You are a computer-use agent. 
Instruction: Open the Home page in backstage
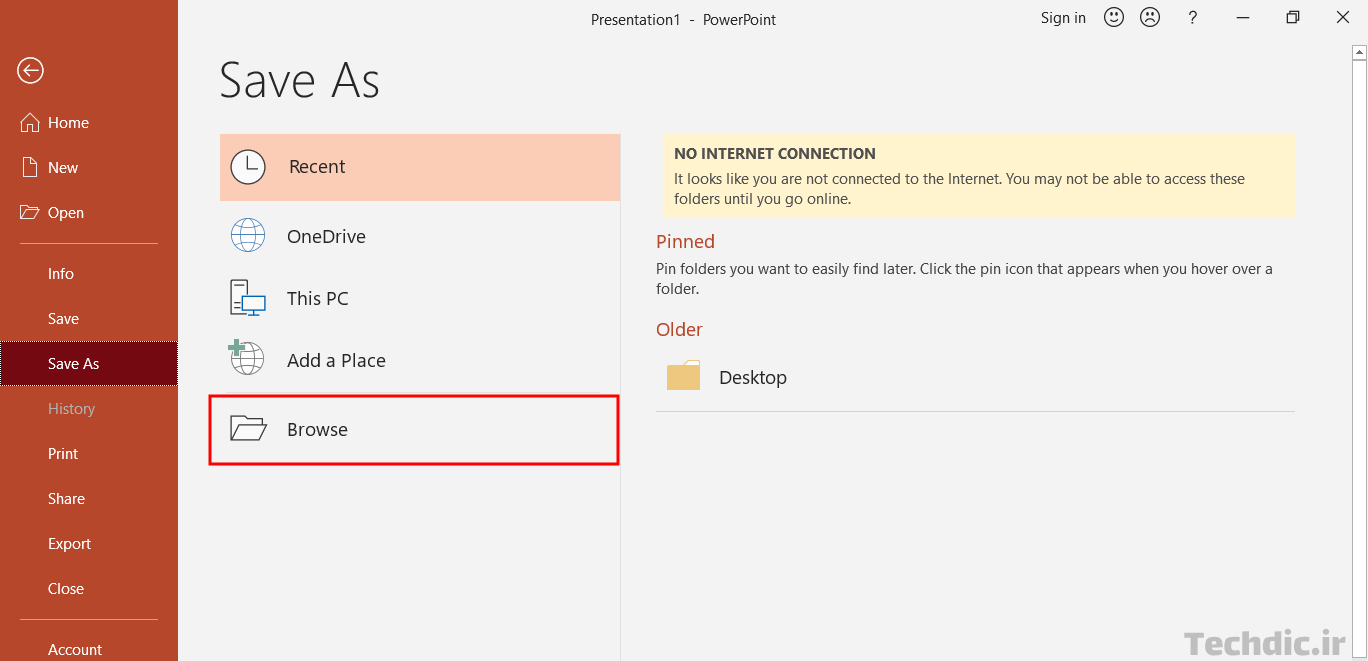coord(89,123)
